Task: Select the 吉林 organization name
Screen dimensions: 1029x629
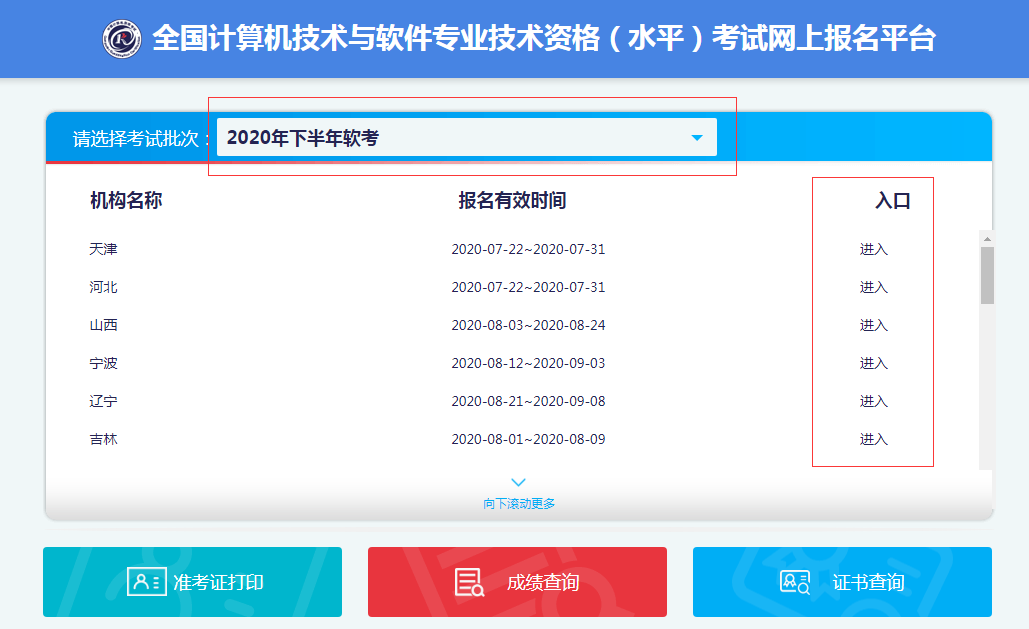Action: click(x=104, y=440)
